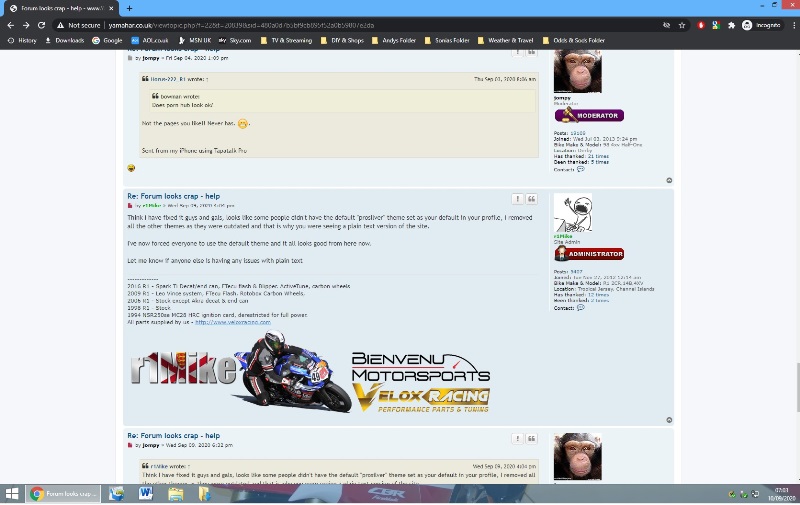View r1Mike's has thanked 12 times

(x=598, y=295)
